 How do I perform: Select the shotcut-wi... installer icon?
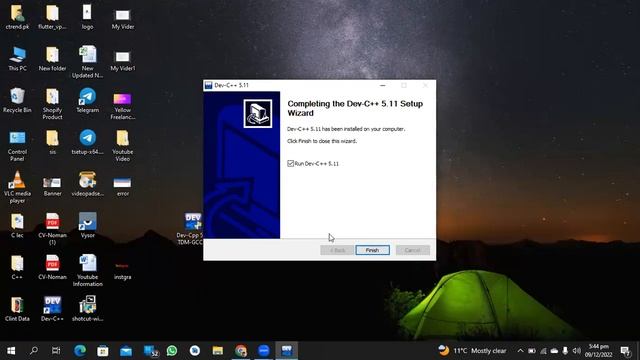[x=87, y=309]
